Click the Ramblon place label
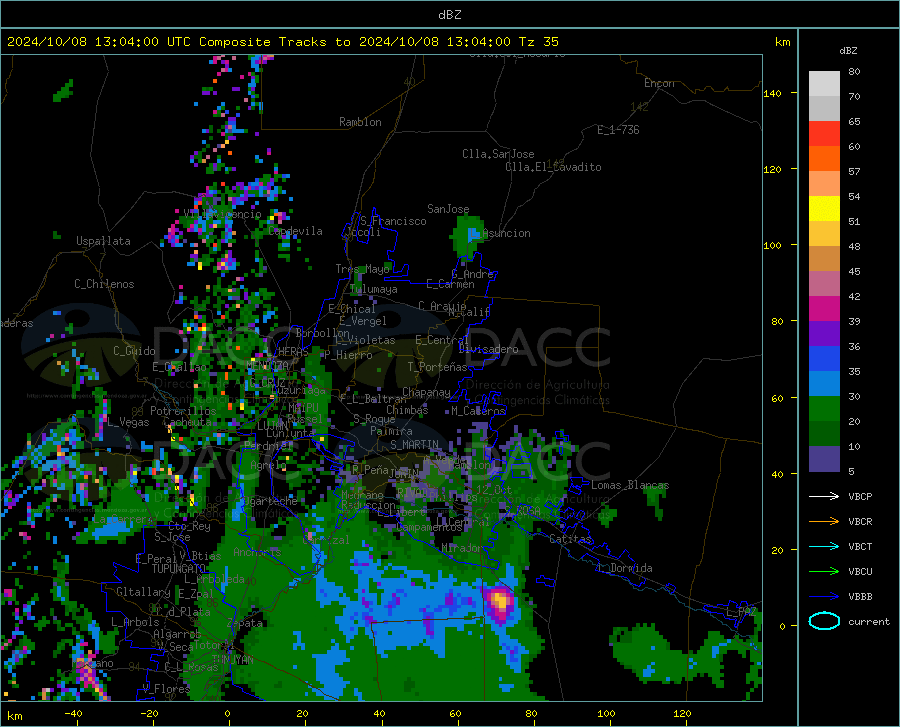900x727 pixels. pos(360,122)
